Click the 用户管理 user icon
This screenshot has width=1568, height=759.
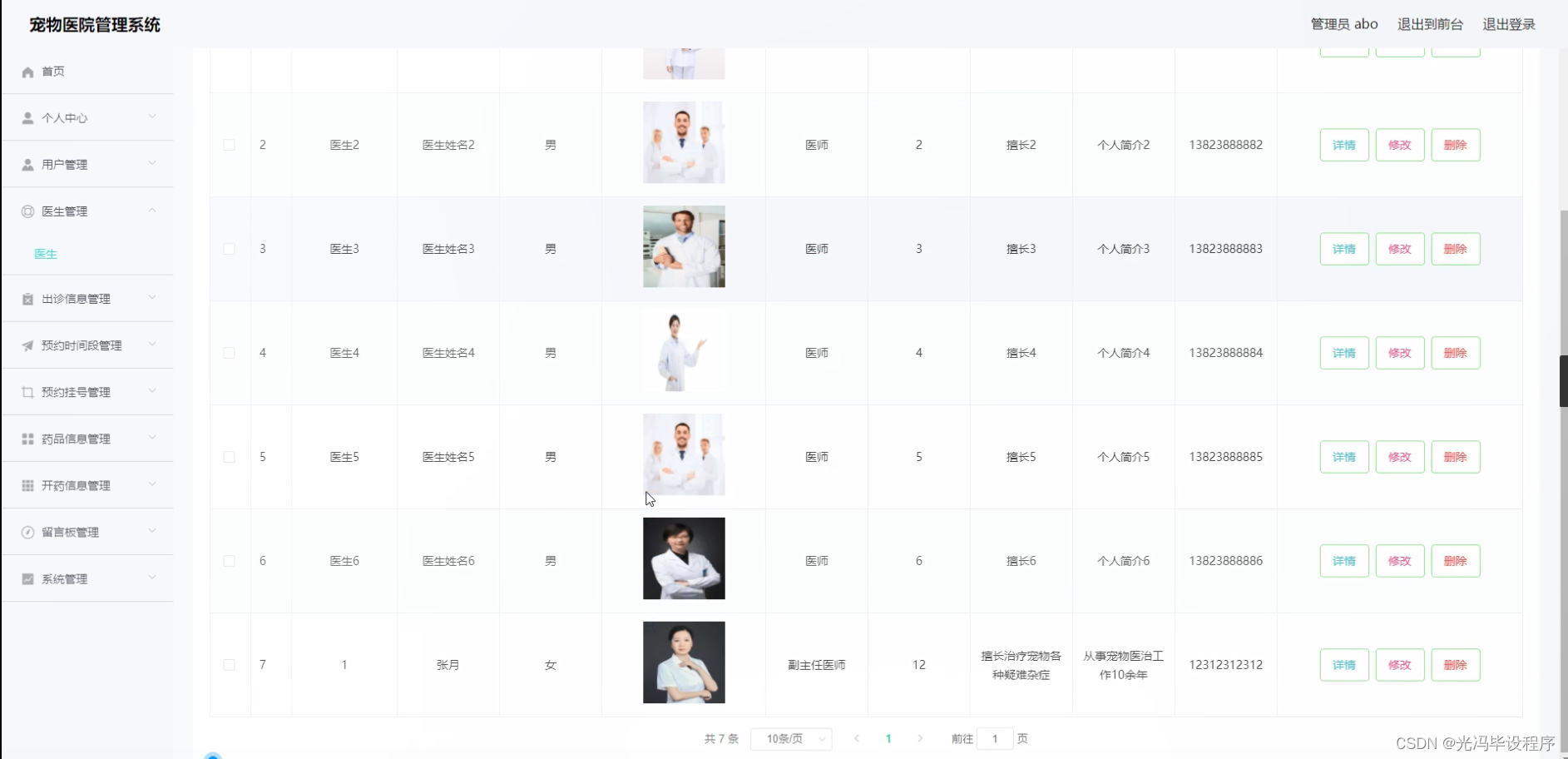[27, 165]
